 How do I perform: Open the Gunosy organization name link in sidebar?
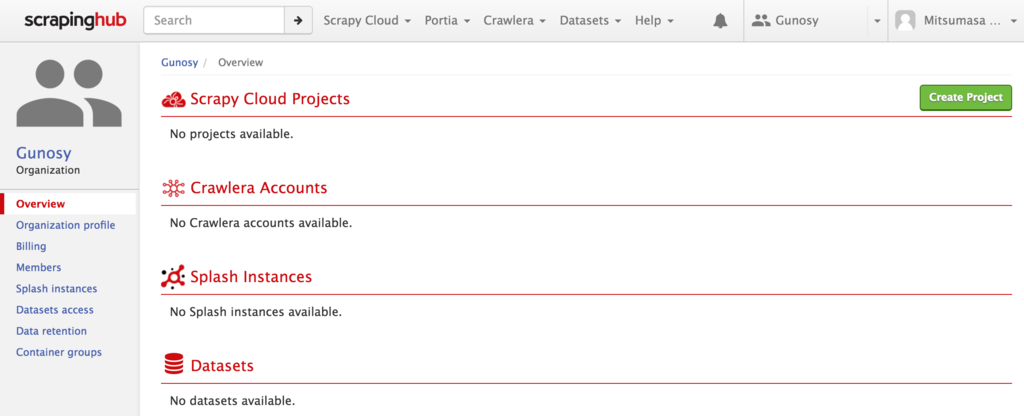coord(44,153)
